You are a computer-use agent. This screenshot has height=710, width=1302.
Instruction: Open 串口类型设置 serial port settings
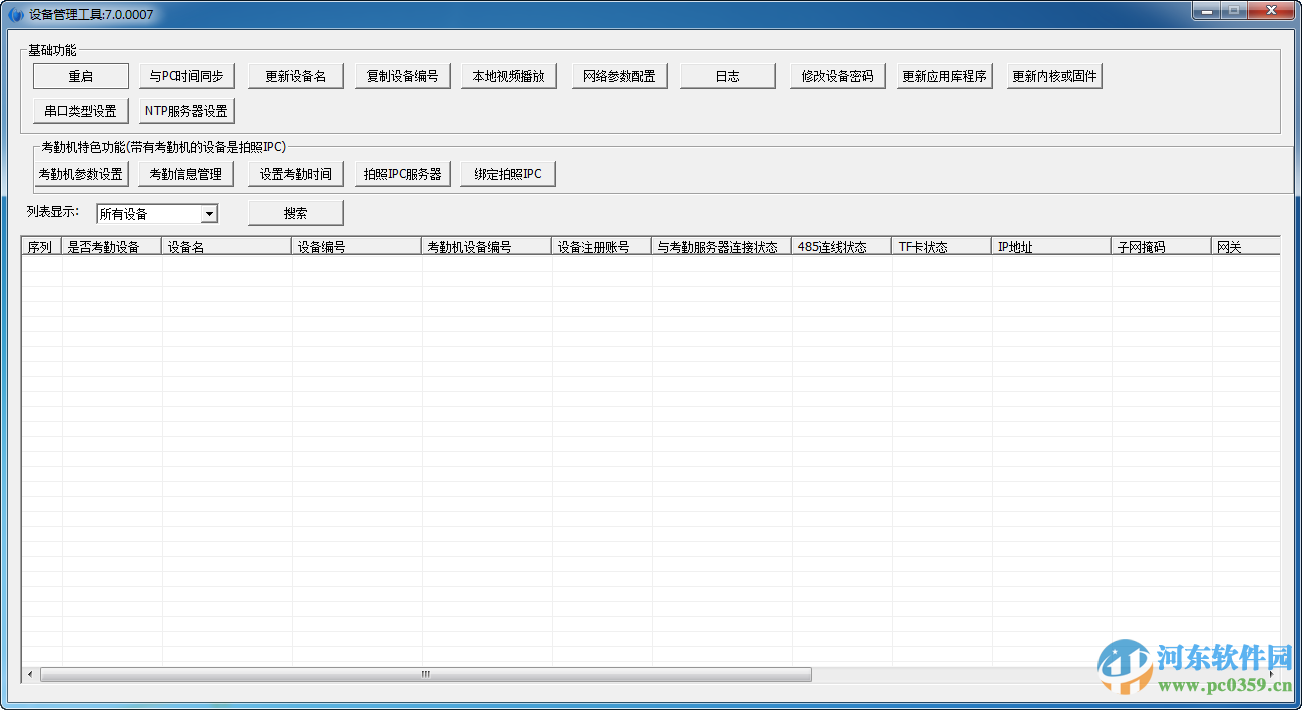click(x=79, y=110)
